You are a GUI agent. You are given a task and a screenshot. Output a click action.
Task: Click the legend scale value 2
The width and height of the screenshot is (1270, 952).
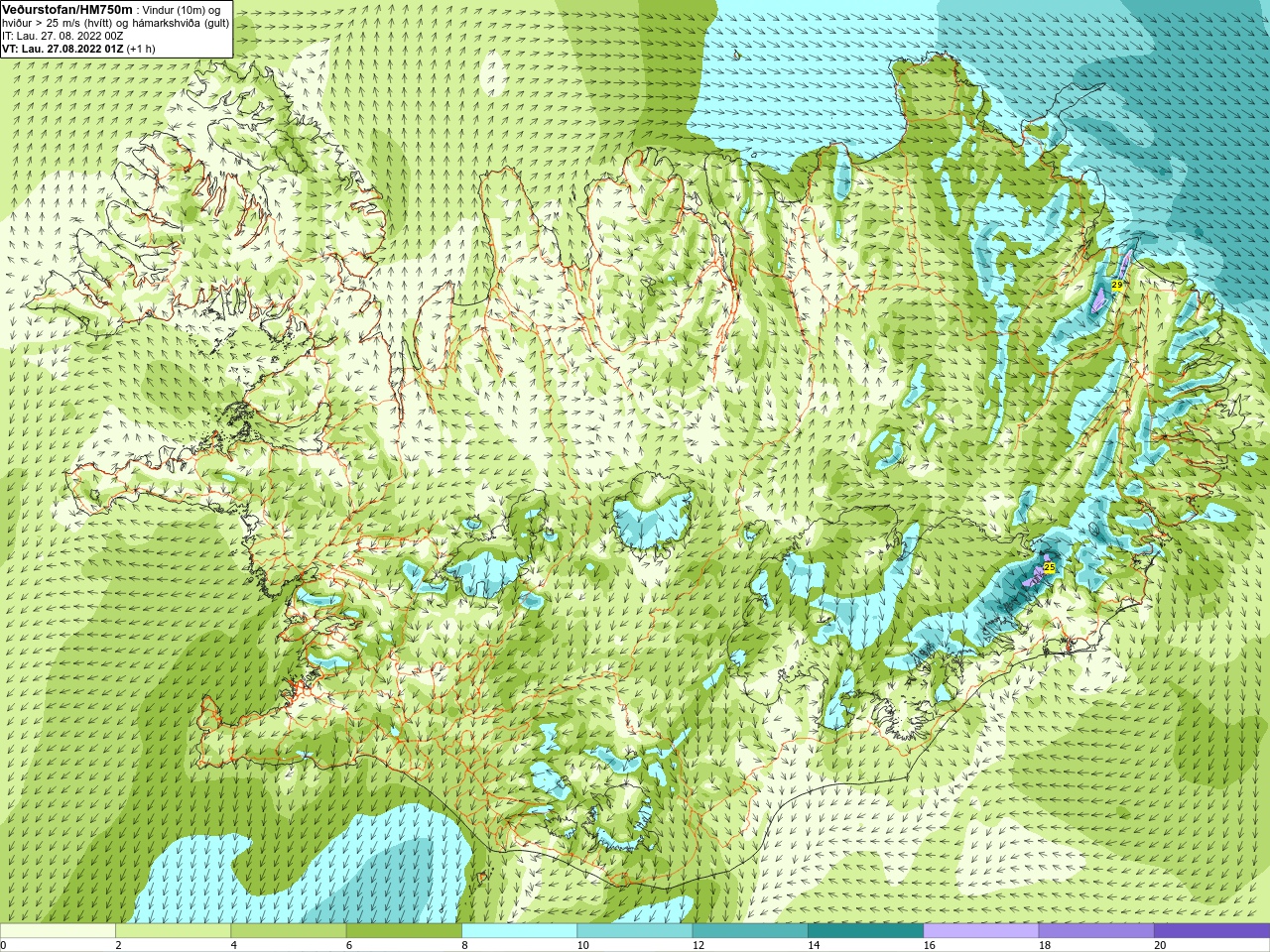119,945
